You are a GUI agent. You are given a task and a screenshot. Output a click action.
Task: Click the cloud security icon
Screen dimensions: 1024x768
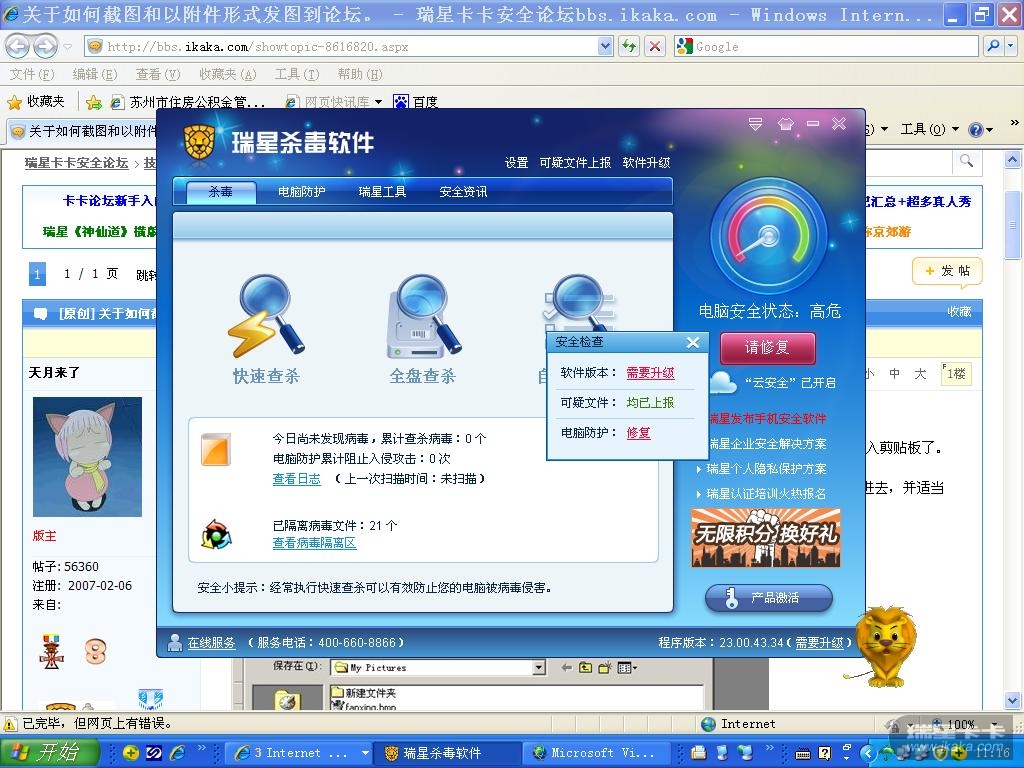coord(723,382)
